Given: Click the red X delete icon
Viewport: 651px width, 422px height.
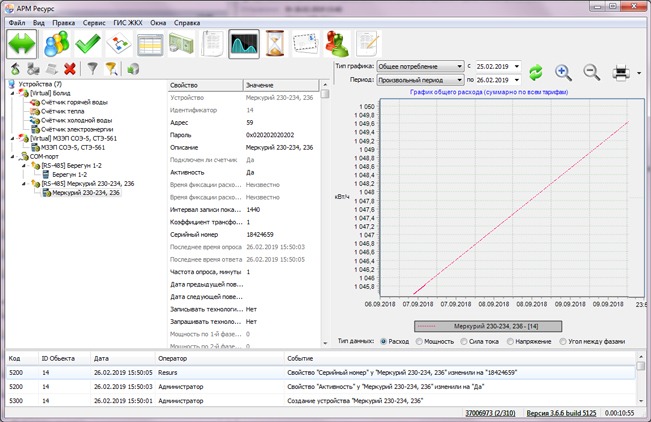Looking at the screenshot, I should click(70, 69).
